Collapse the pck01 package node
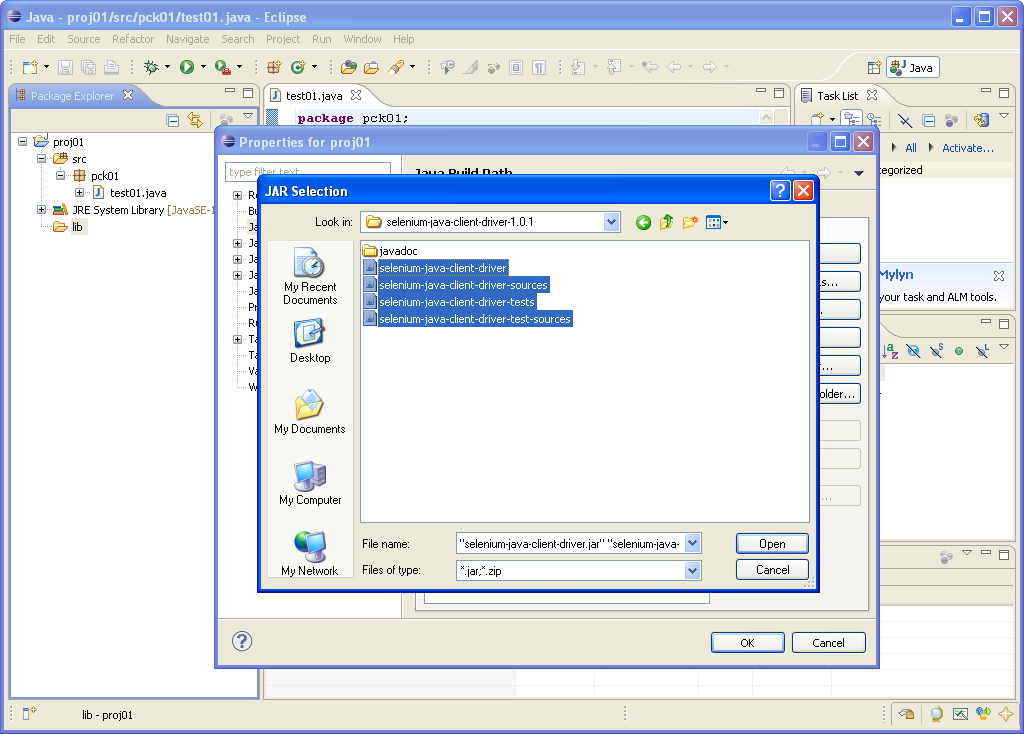This screenshot has height=734, width=1024. tap(60, 175)
